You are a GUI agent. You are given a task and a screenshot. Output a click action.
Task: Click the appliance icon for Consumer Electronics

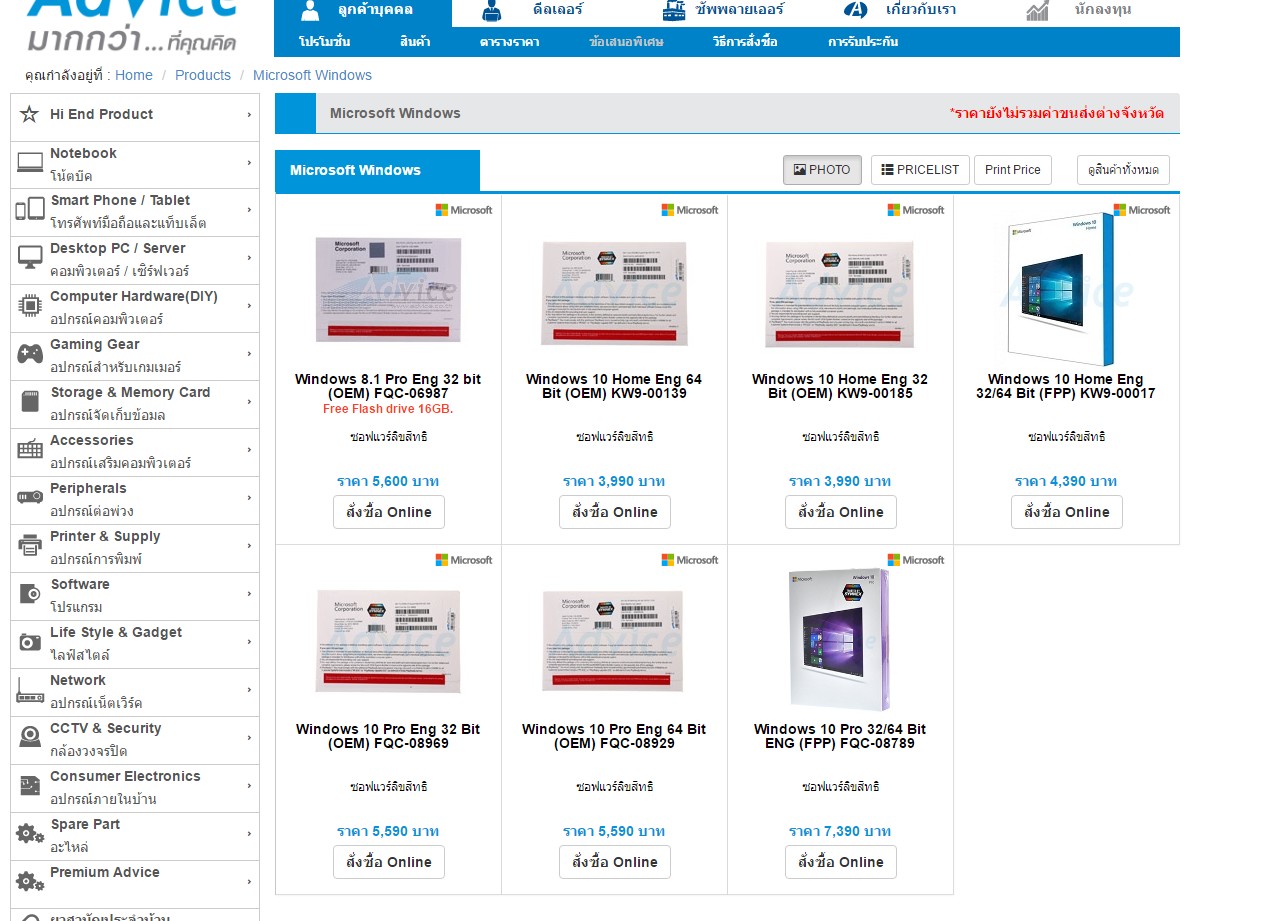30,786
